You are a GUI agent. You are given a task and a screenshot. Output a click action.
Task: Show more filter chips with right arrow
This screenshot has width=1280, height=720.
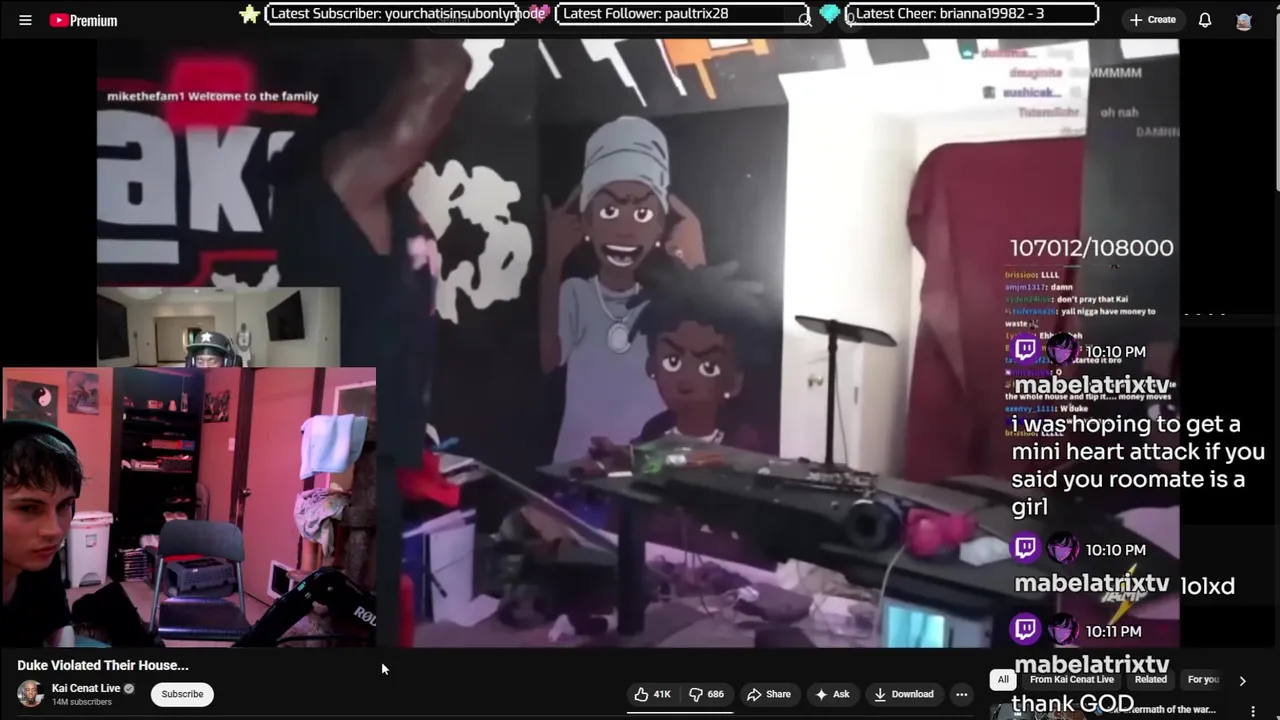(1243, 681)
